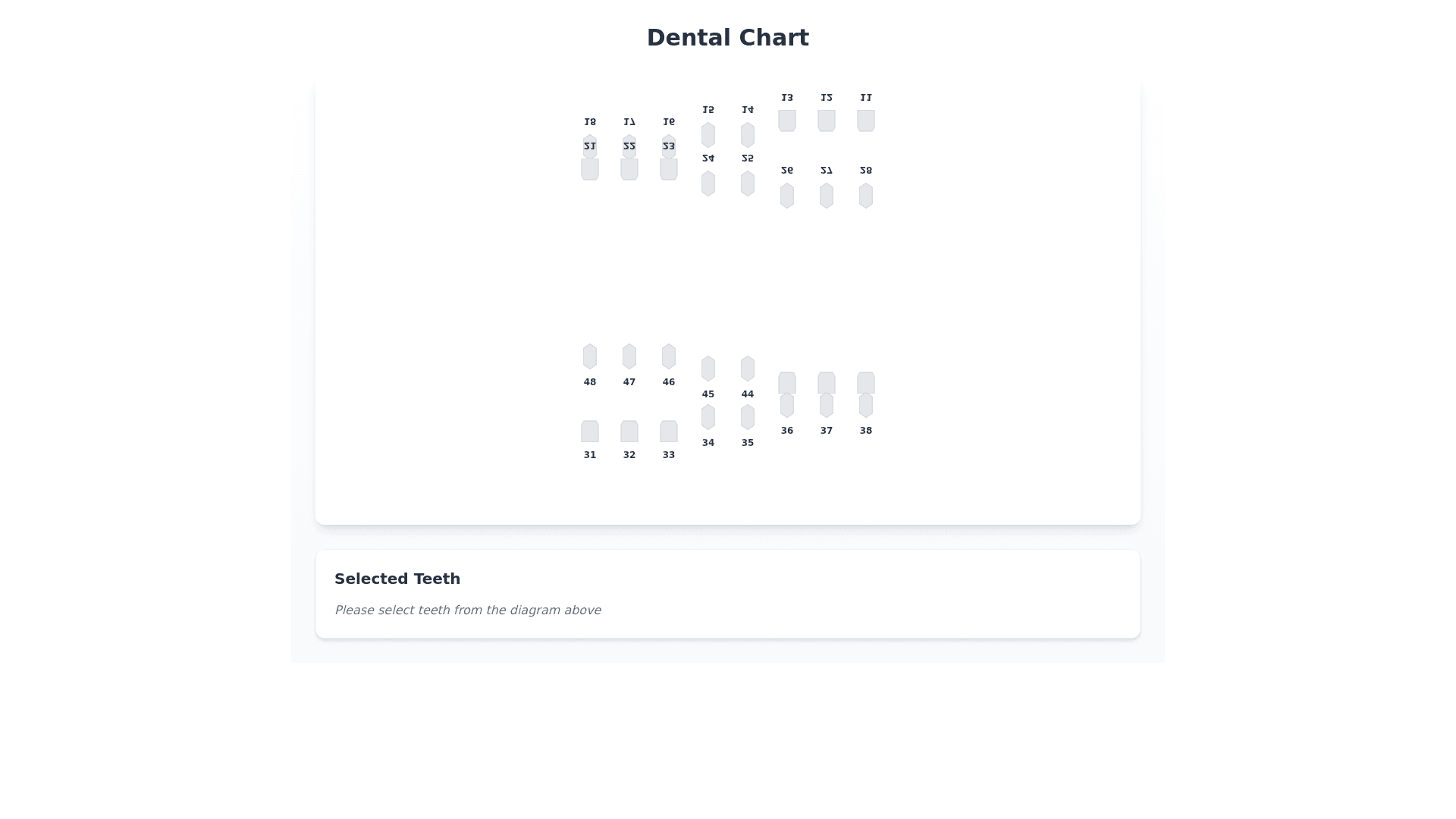Mark tooth 26 as selected
The height and width of the screenshot is (819, 1456).
click(787, 196)
